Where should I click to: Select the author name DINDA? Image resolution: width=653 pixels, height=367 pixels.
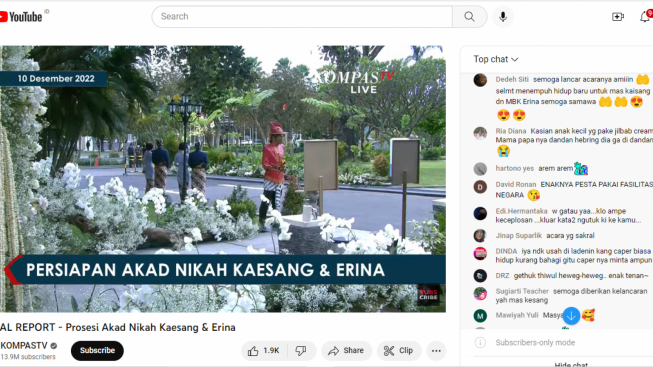[x=506, y=251]
